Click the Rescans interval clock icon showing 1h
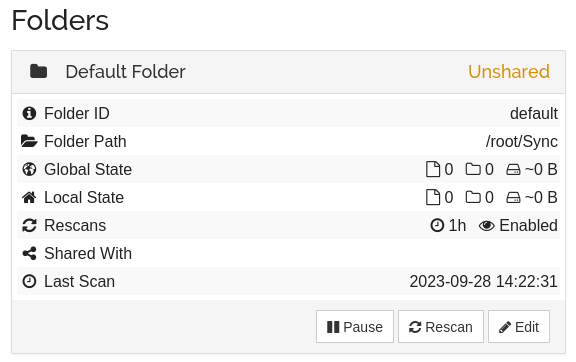The height and width of the screenshot is (362, 576). [x=437, y=225]
